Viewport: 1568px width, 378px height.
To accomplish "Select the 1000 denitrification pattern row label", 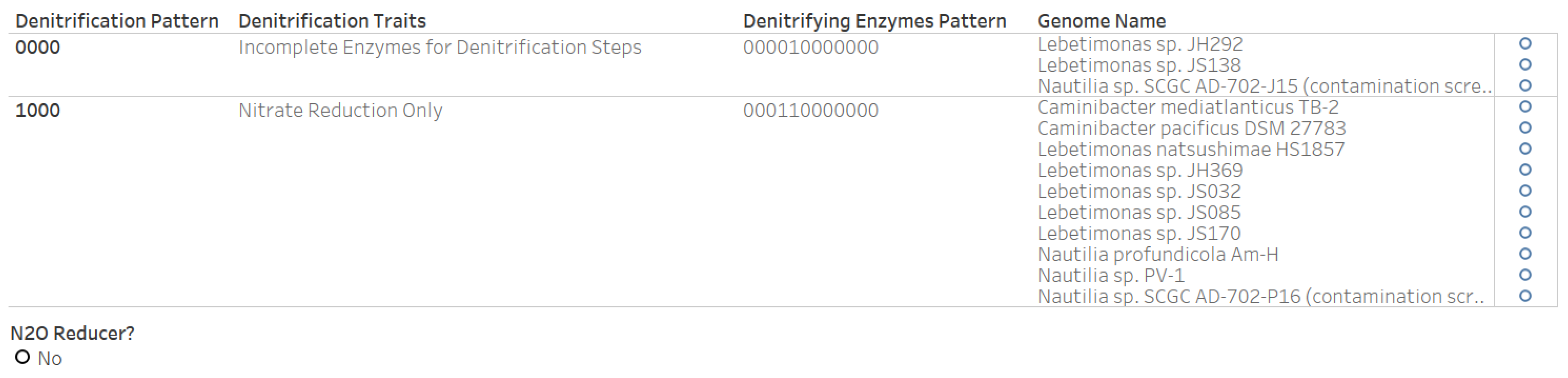I will [38, 111].
